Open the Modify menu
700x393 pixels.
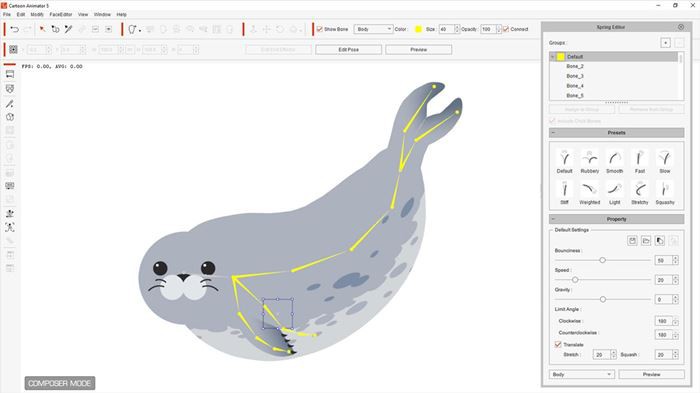pos(37,15)
